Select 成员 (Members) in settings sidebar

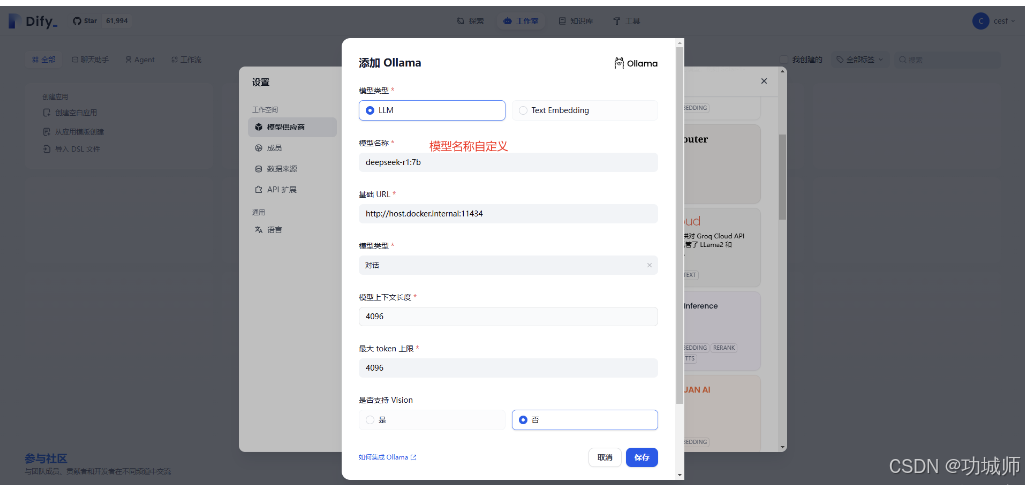click(292, 148)
